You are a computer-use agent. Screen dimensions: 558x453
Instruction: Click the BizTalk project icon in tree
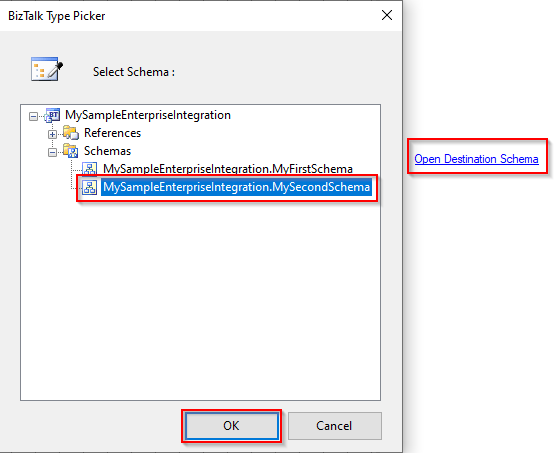click(x=52, y=115)
